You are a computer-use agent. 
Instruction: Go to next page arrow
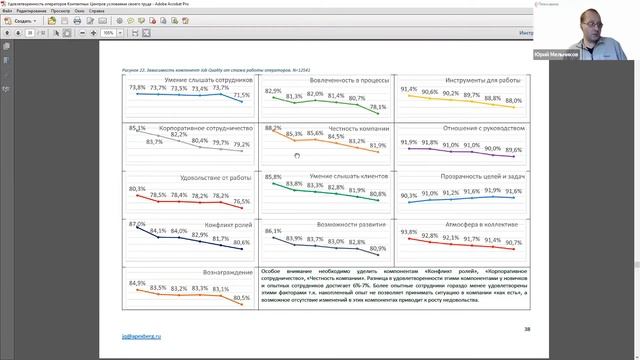pos(18,33)
